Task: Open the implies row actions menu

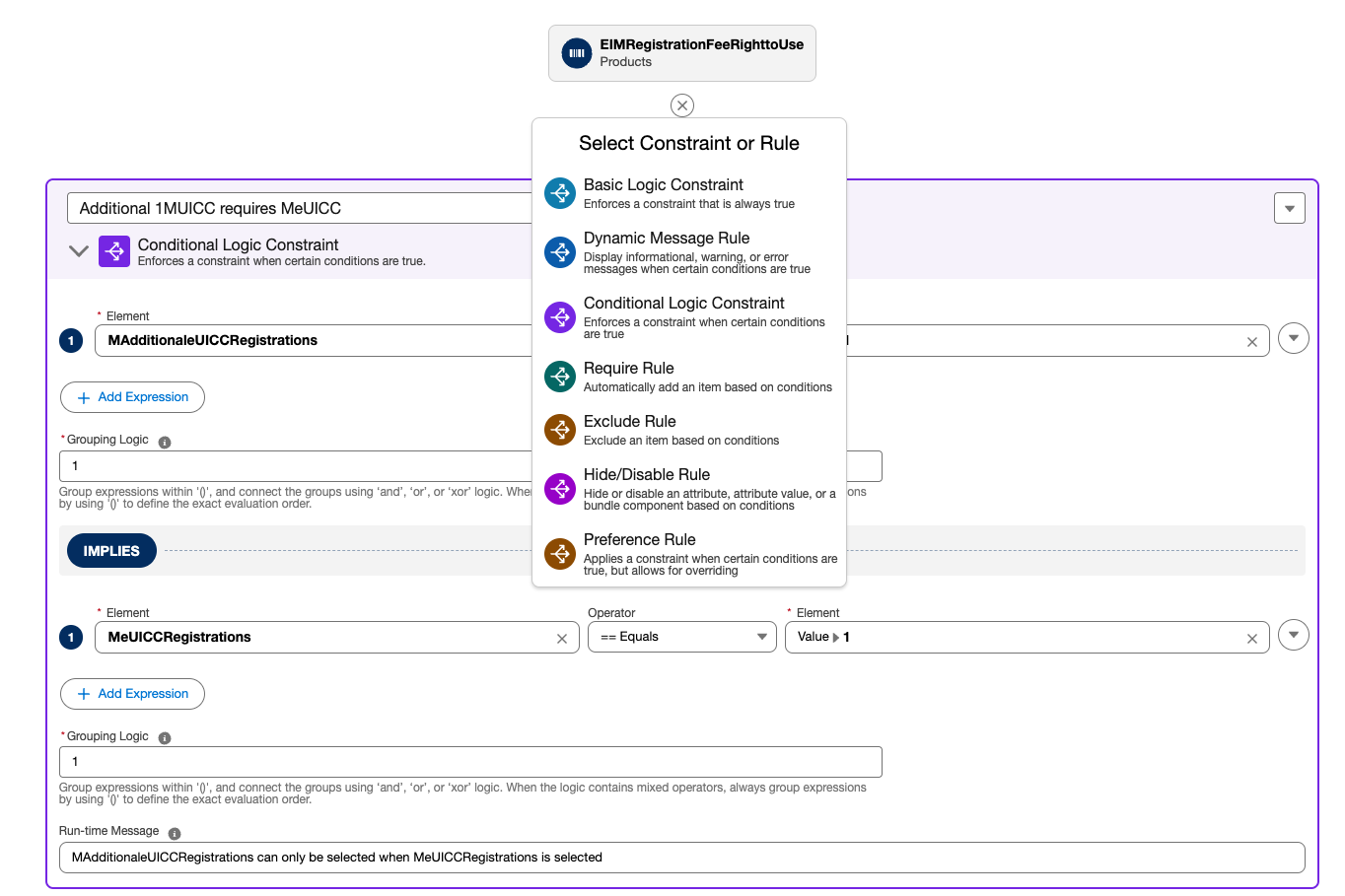Action: click(1294, 635)
